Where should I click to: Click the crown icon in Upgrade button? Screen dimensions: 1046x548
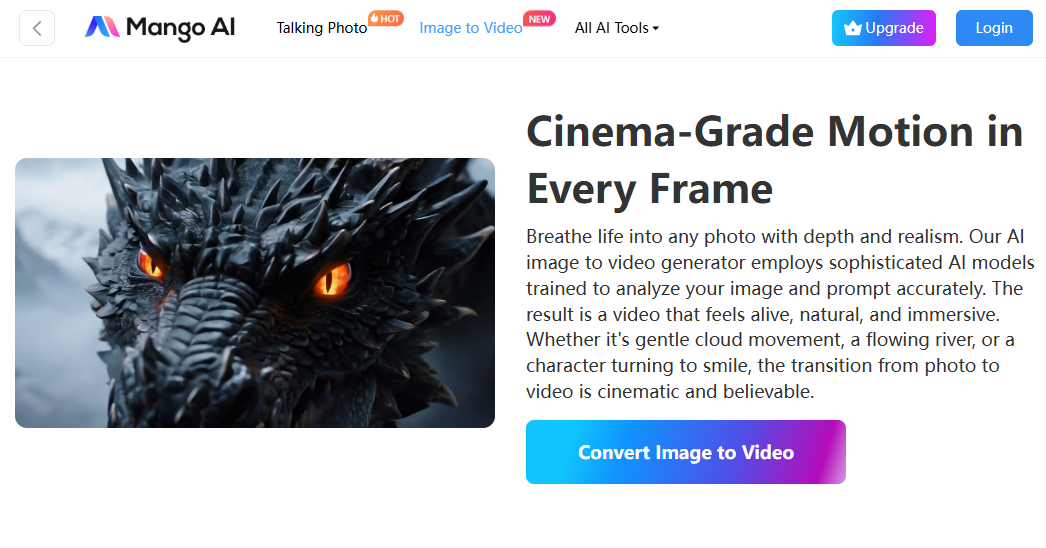(x=853, y=28)
